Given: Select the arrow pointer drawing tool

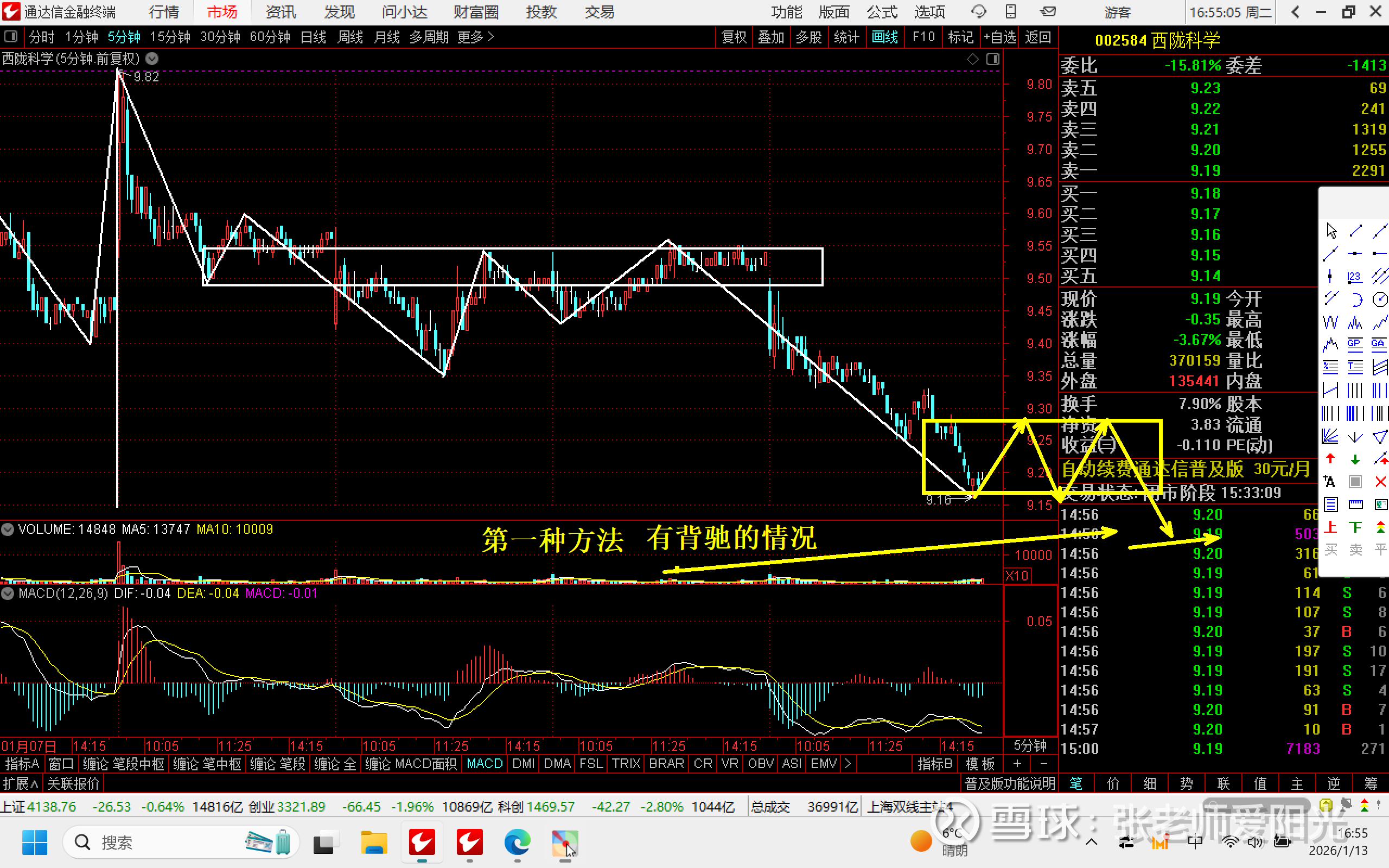Looking at the screenshot, I should [x=1331, y=231].
